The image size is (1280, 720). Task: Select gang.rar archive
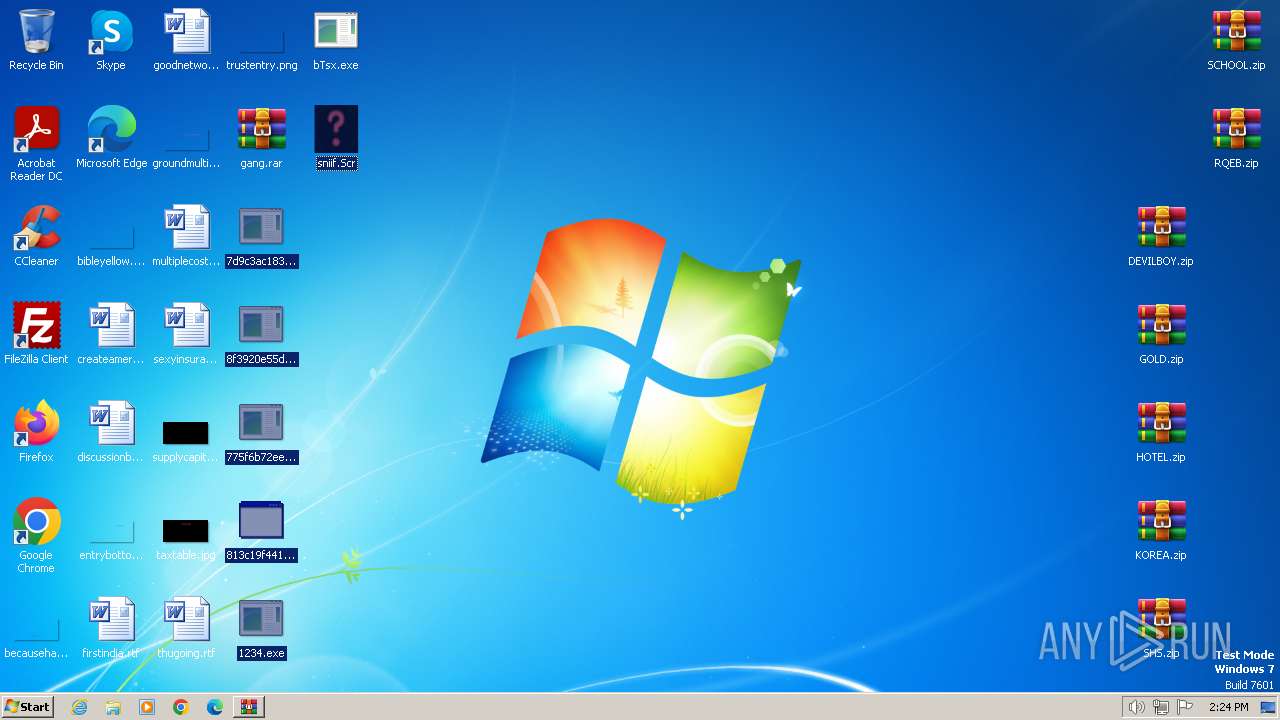click(262, 138)
